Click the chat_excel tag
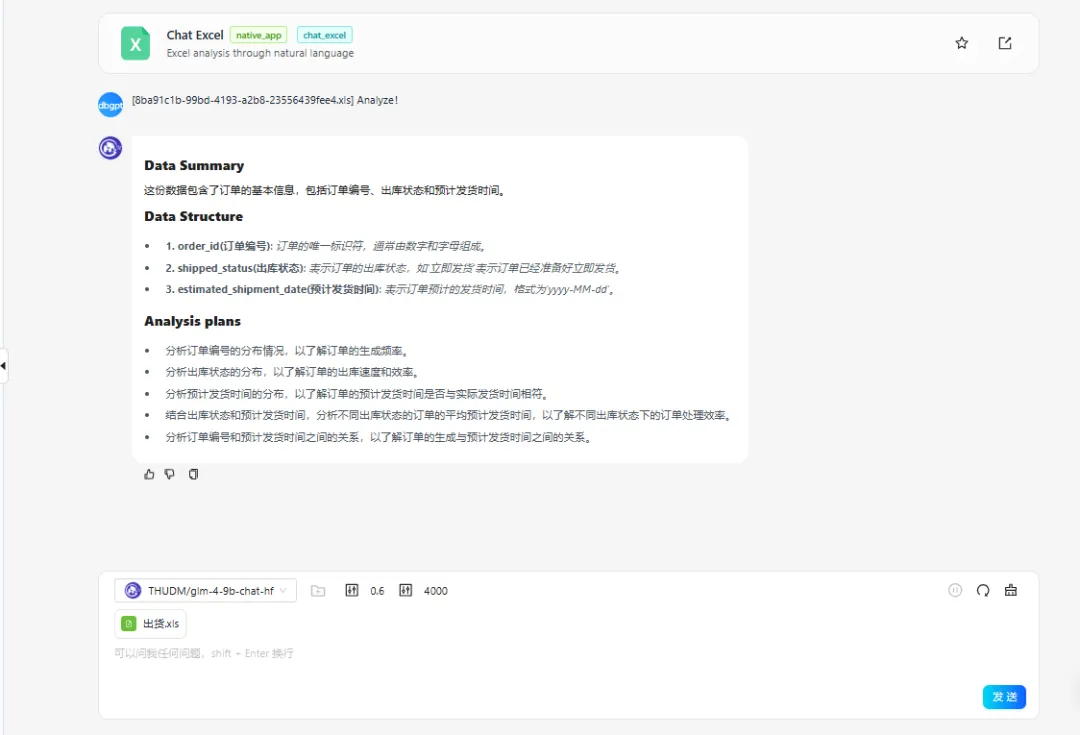Screen dimensions: 1080x735 coord(324,35)
